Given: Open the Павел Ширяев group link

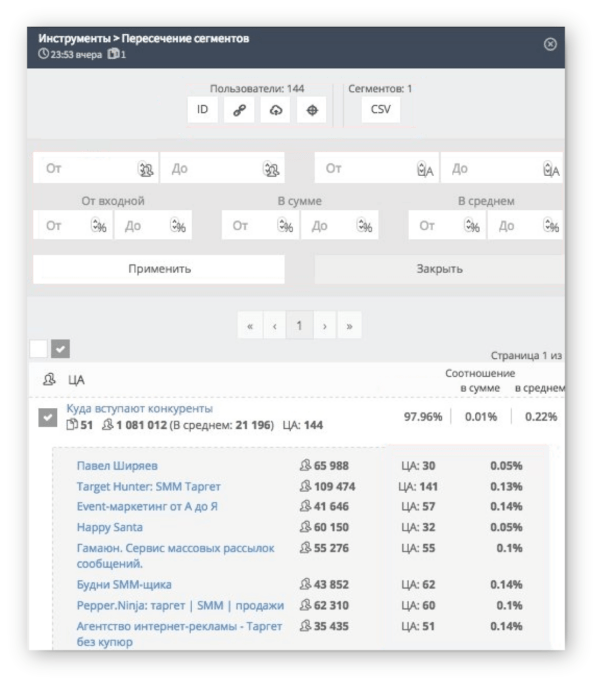Looking at the screenshot, I should point(117,466).
